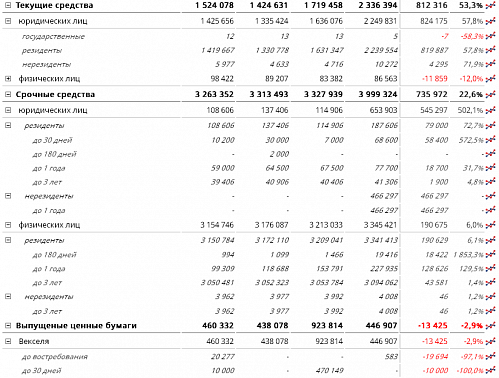Collapse the Текущие средства section
Viewport: 499px width, 378px height.
(x=8, y=5)
